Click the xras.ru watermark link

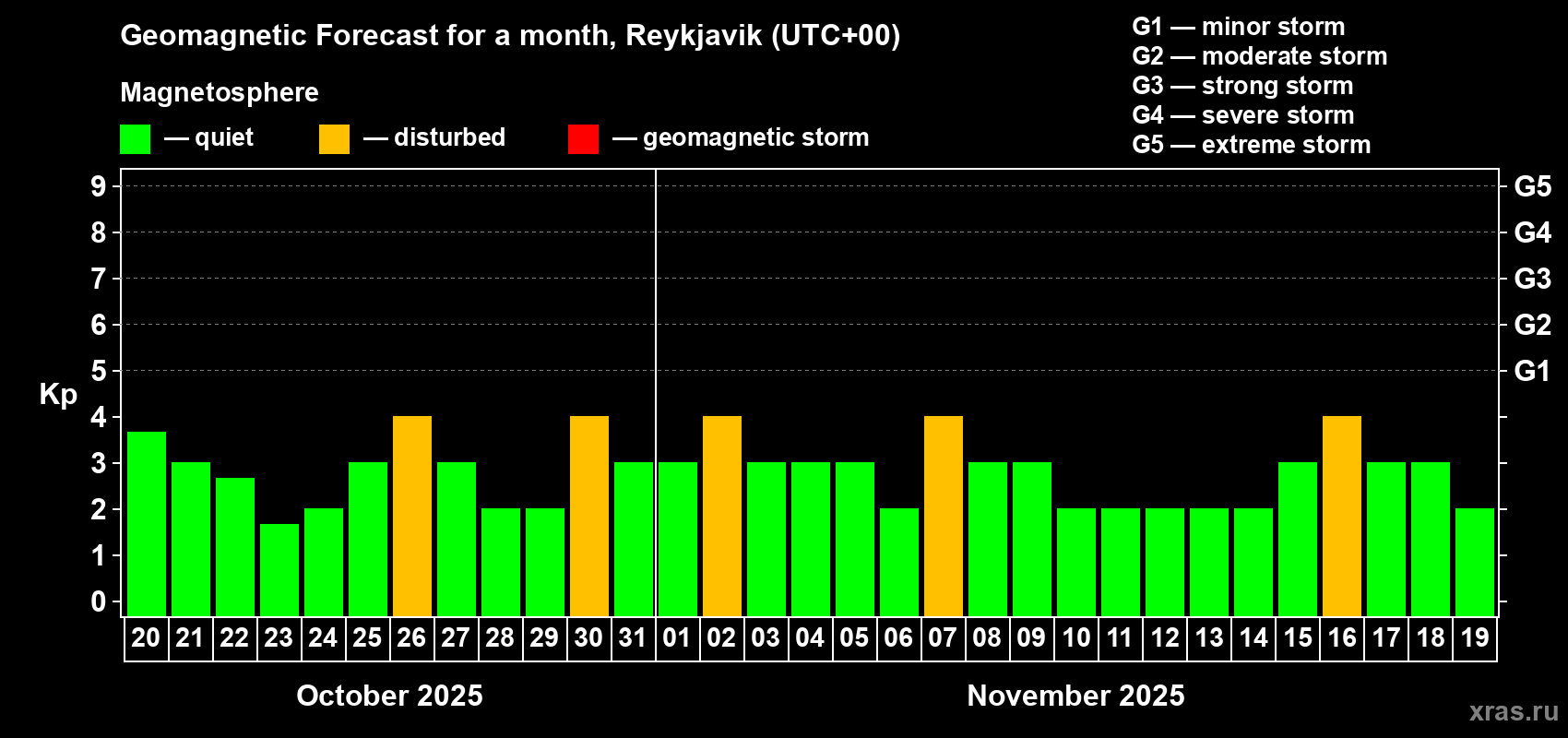[x=1514, y=711]
